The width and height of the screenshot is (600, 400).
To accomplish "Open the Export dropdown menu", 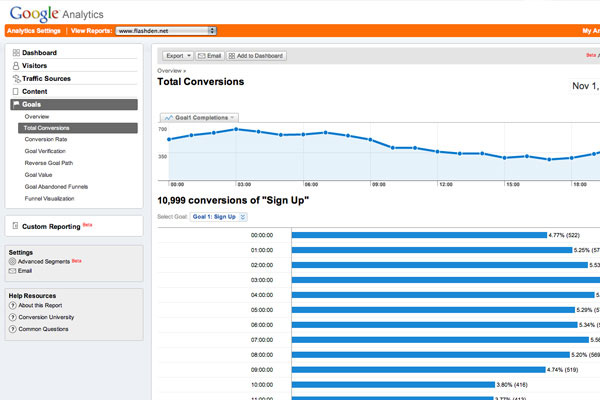I will [178, 56].
